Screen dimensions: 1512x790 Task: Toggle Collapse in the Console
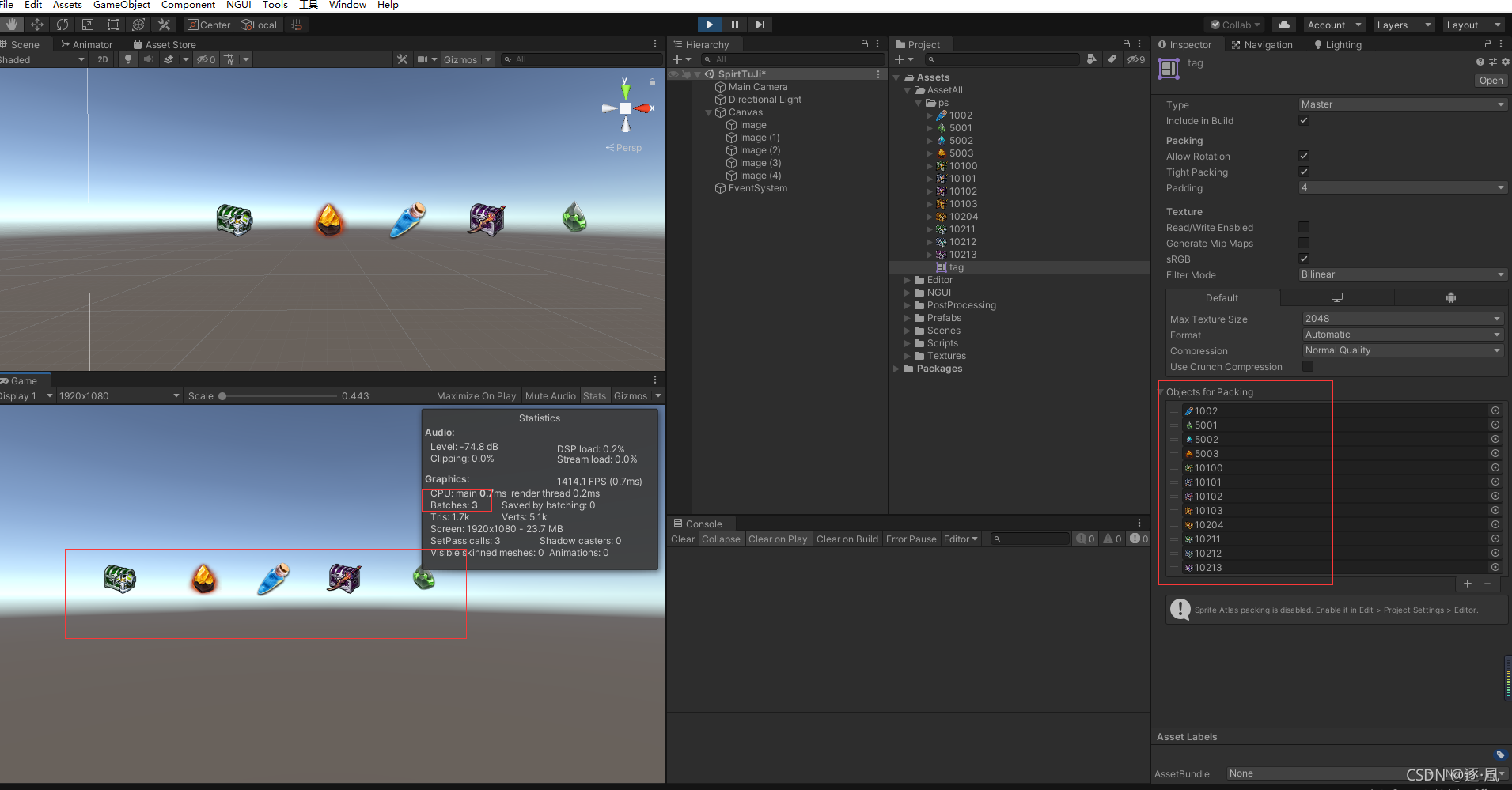click(x=721, y=539)
